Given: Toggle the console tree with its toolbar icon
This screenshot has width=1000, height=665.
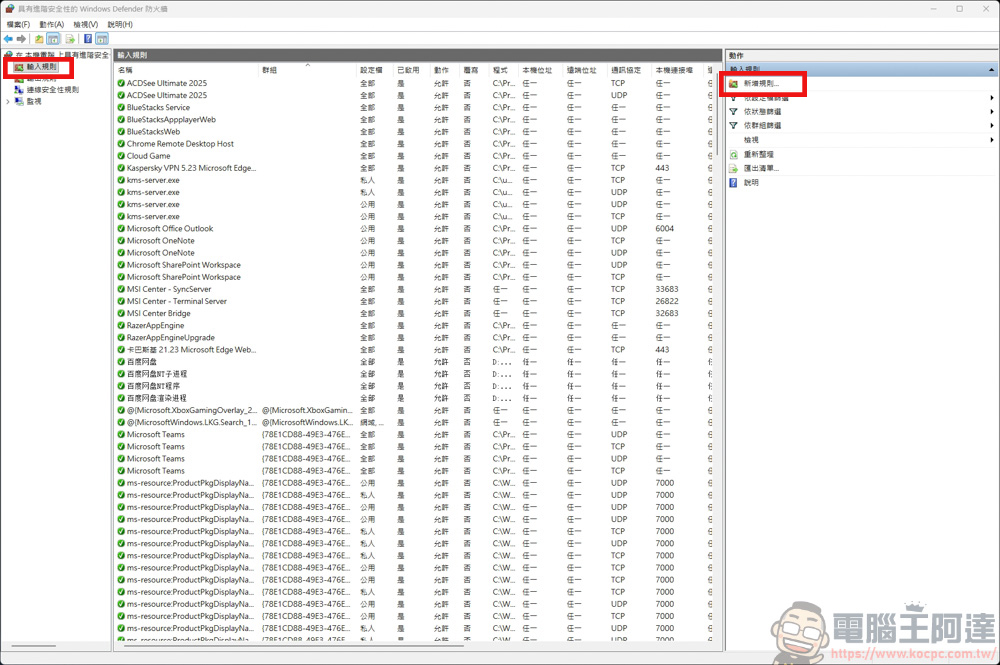Looking at the screenshot, I should (x=53, y=39).
